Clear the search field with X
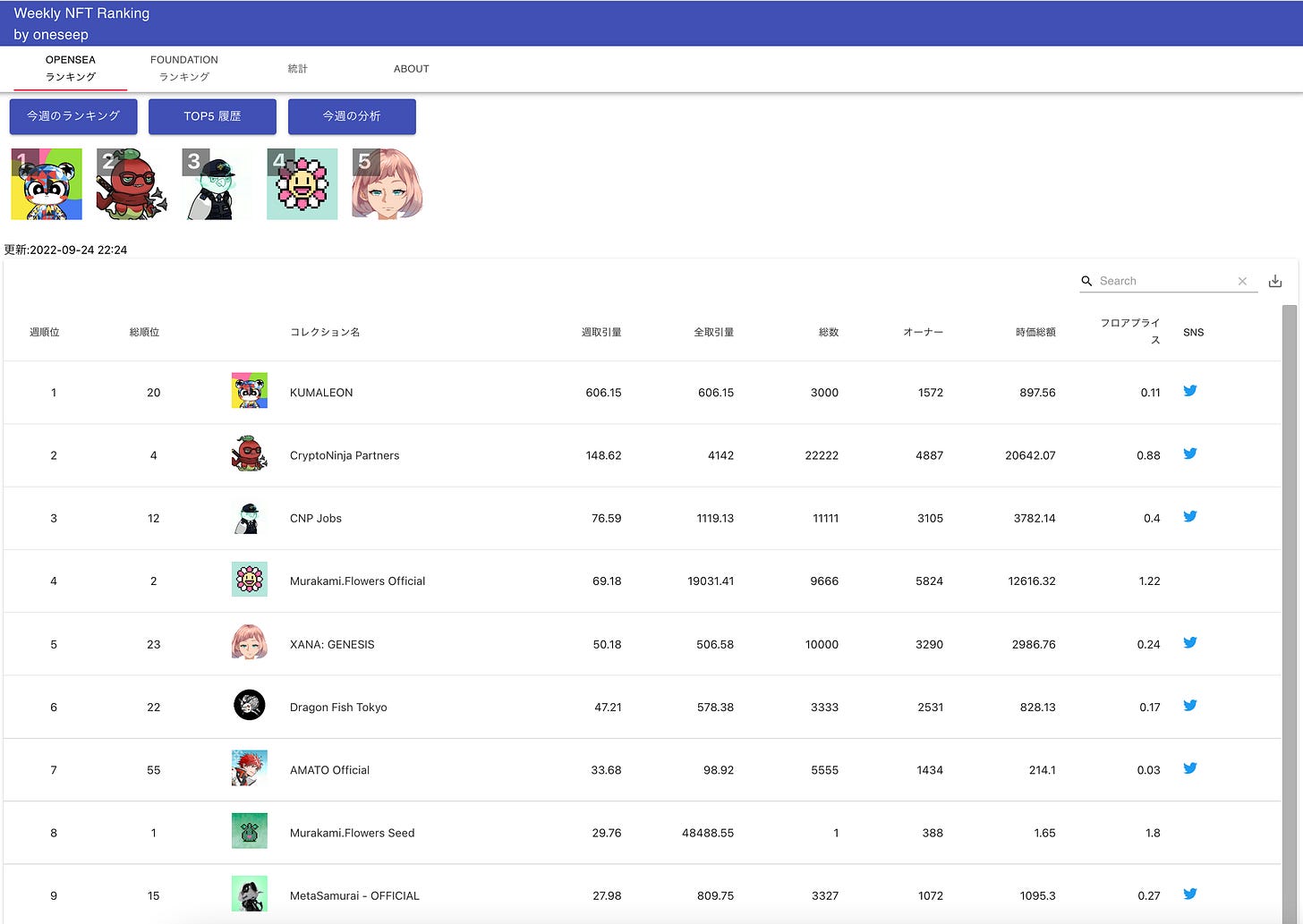The image size is (1303, 924). click(x=1242, y=281)
